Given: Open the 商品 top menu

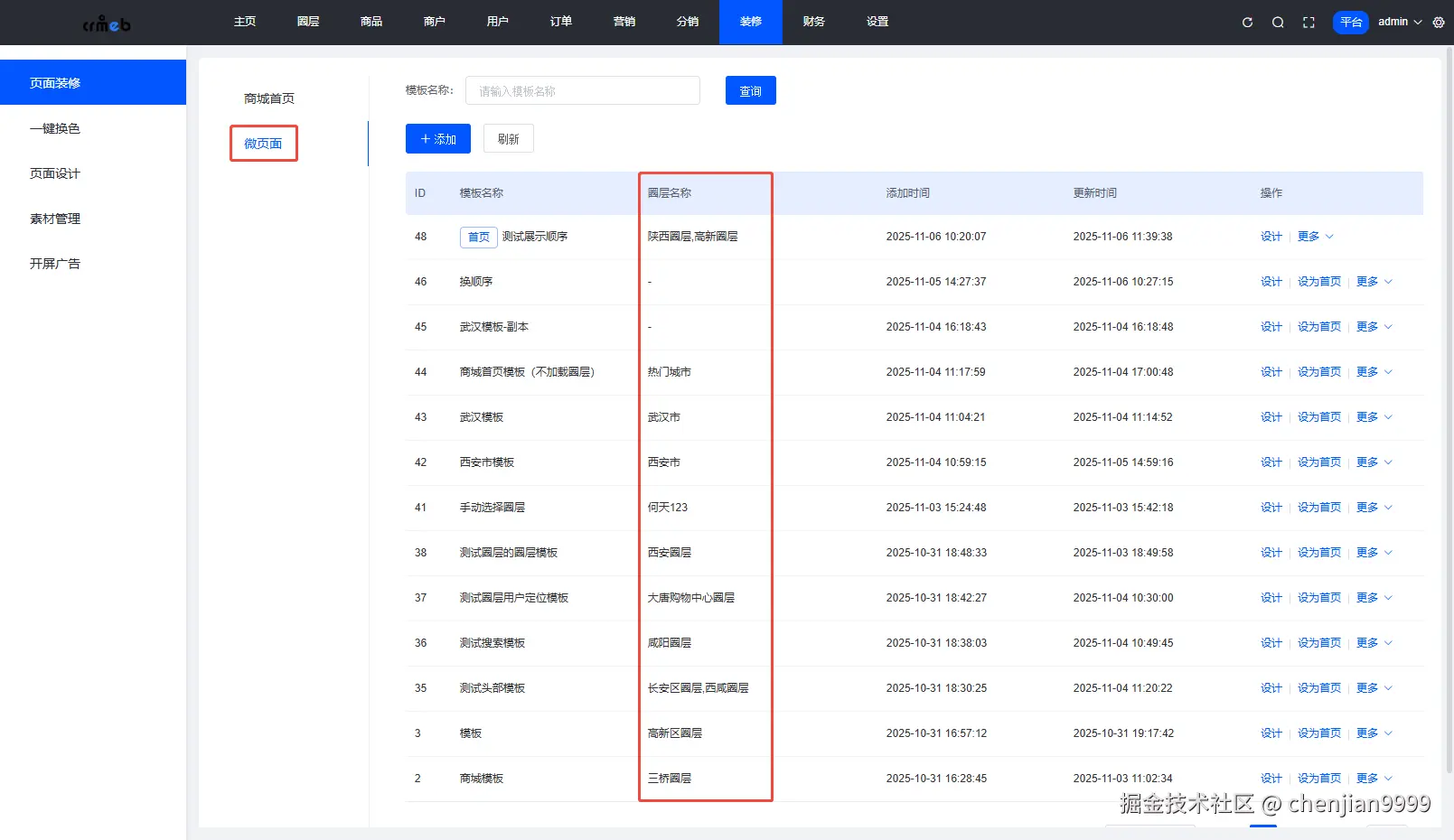Looking at the screenshot, I should point(371,22).
